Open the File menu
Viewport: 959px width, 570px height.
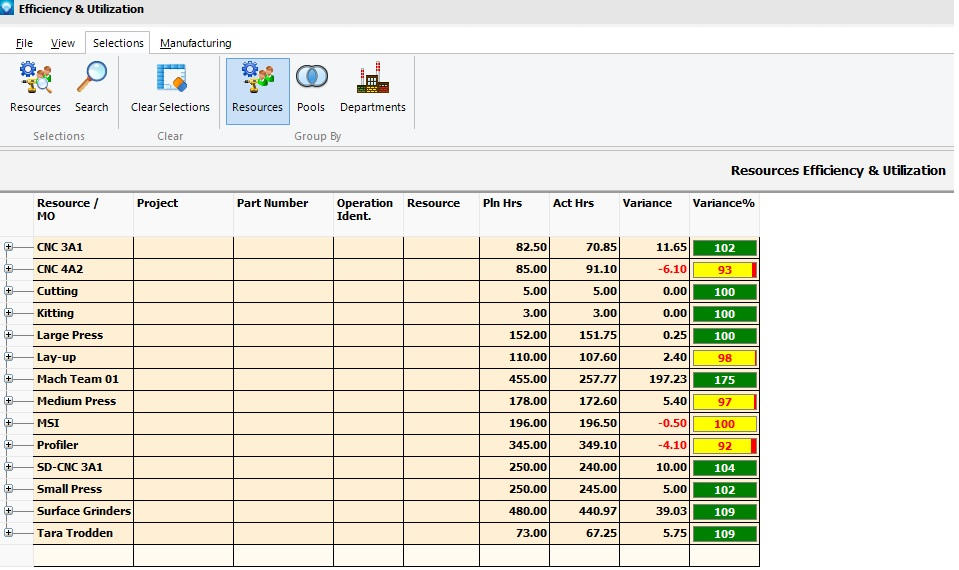tap(24, 43)
